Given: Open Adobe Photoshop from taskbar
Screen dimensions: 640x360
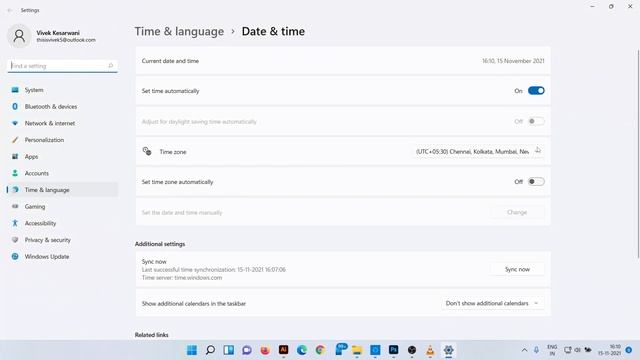Looking at the screenshot, I should point(393,350).
